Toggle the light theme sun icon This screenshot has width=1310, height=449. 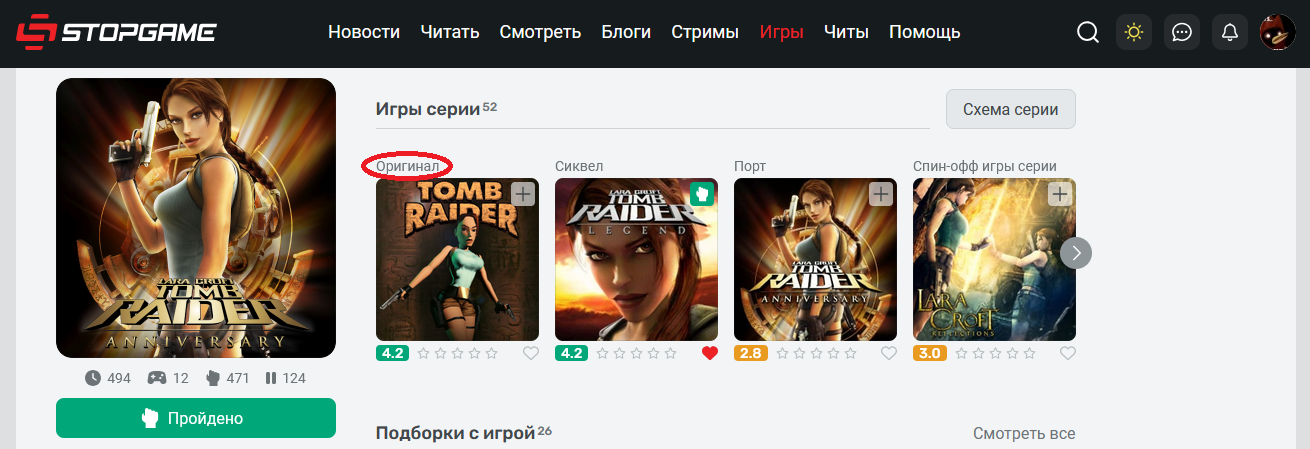coord(1134,32)
